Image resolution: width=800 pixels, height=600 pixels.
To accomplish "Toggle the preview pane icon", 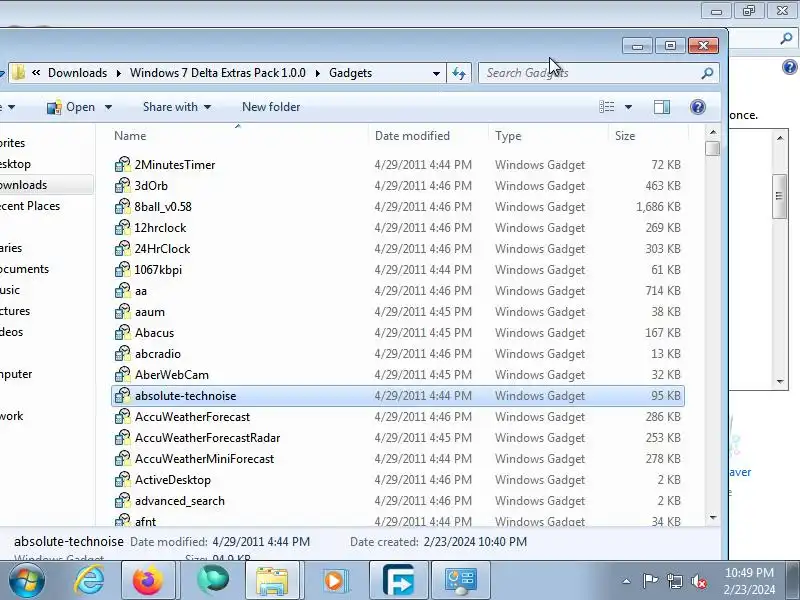I will tap(662, 107).
